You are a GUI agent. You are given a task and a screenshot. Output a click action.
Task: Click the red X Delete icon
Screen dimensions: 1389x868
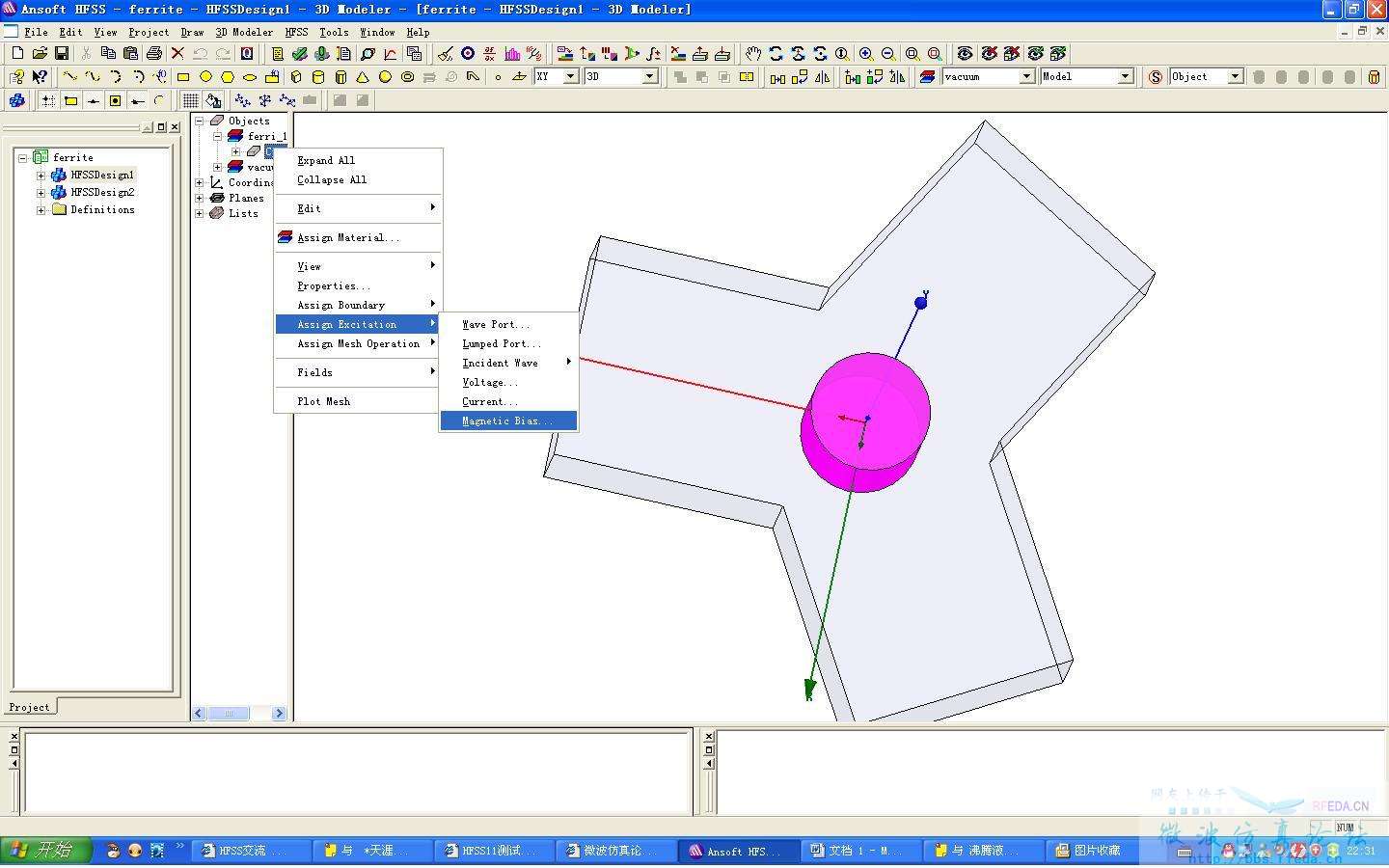click(177, 53)
